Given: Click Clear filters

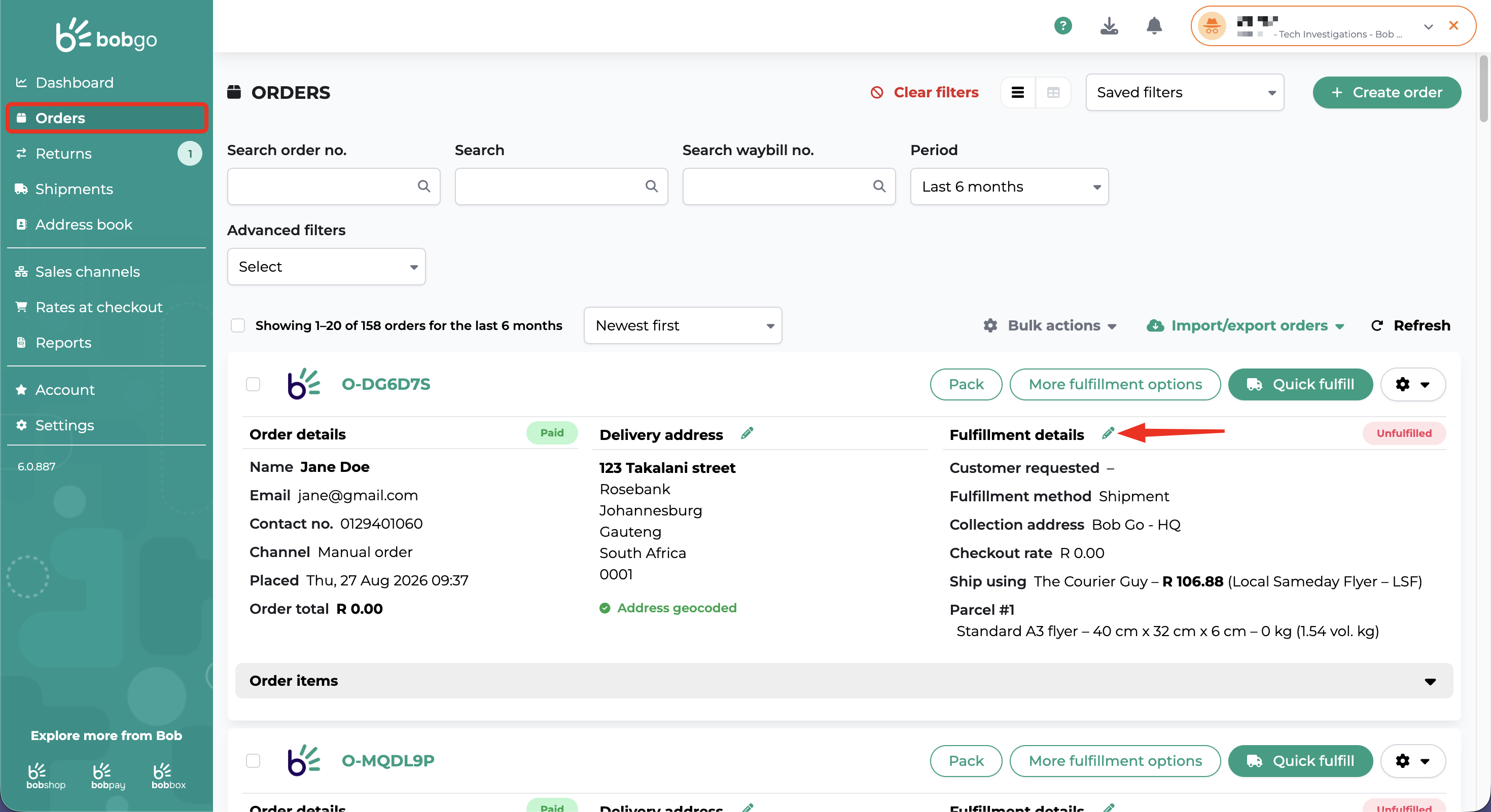Looking at the screenshot, I should click(x=925, y=93).
